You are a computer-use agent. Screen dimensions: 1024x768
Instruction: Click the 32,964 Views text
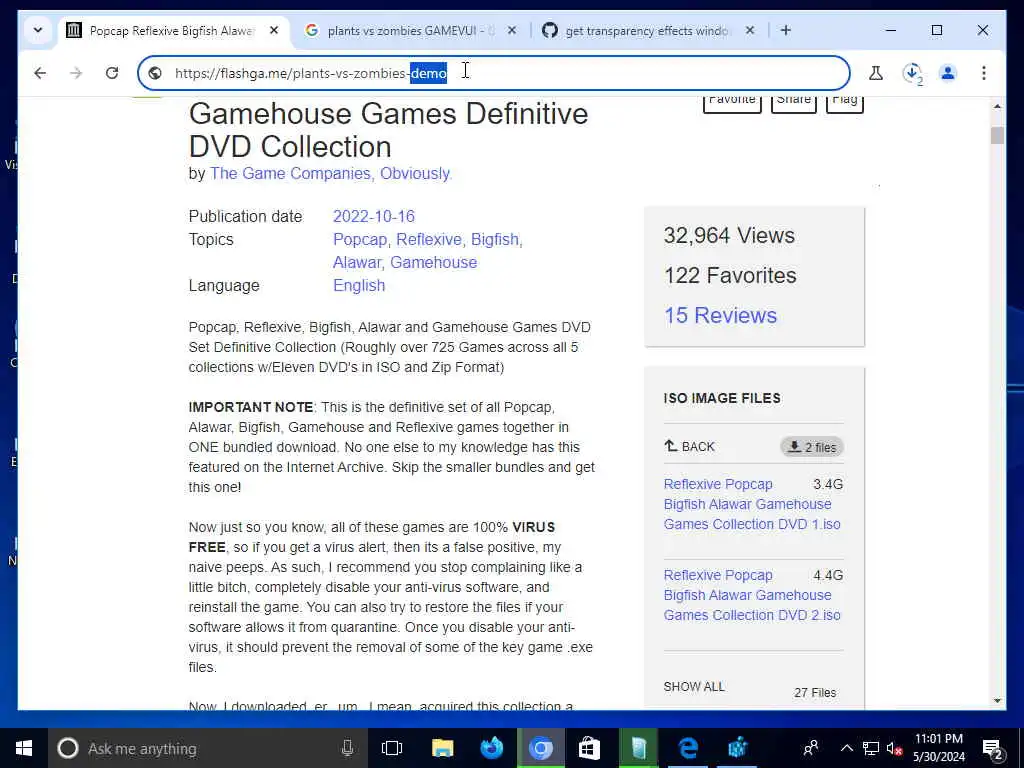coord(729,236)
